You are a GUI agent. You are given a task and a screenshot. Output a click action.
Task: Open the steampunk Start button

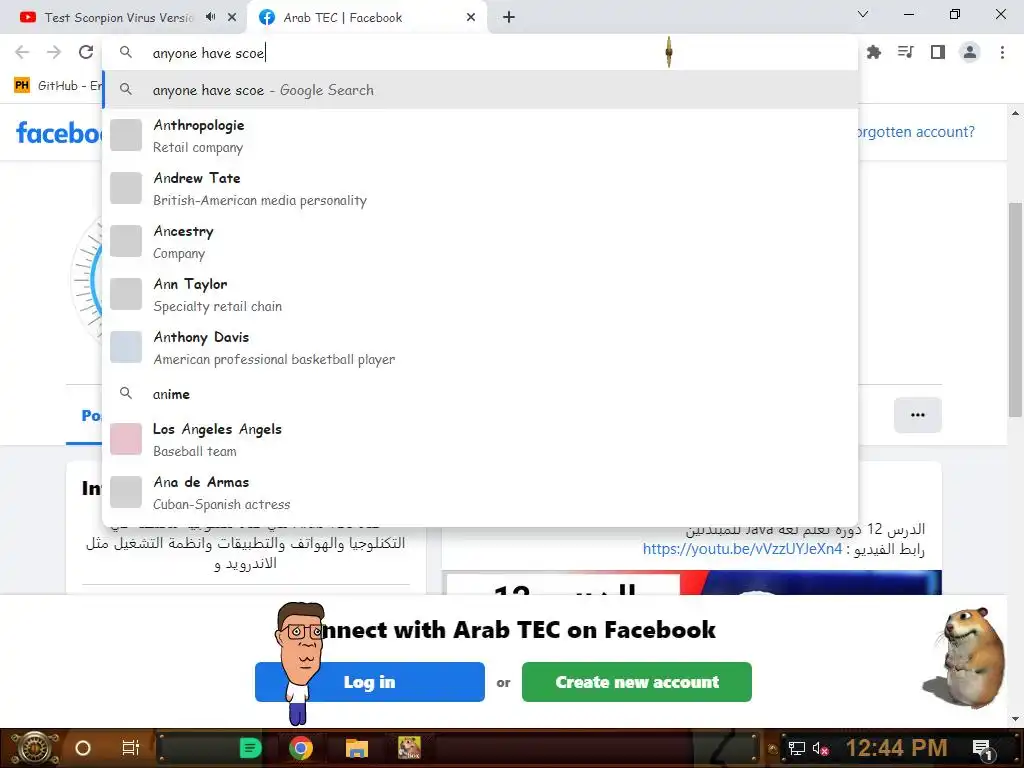[35, 748]
